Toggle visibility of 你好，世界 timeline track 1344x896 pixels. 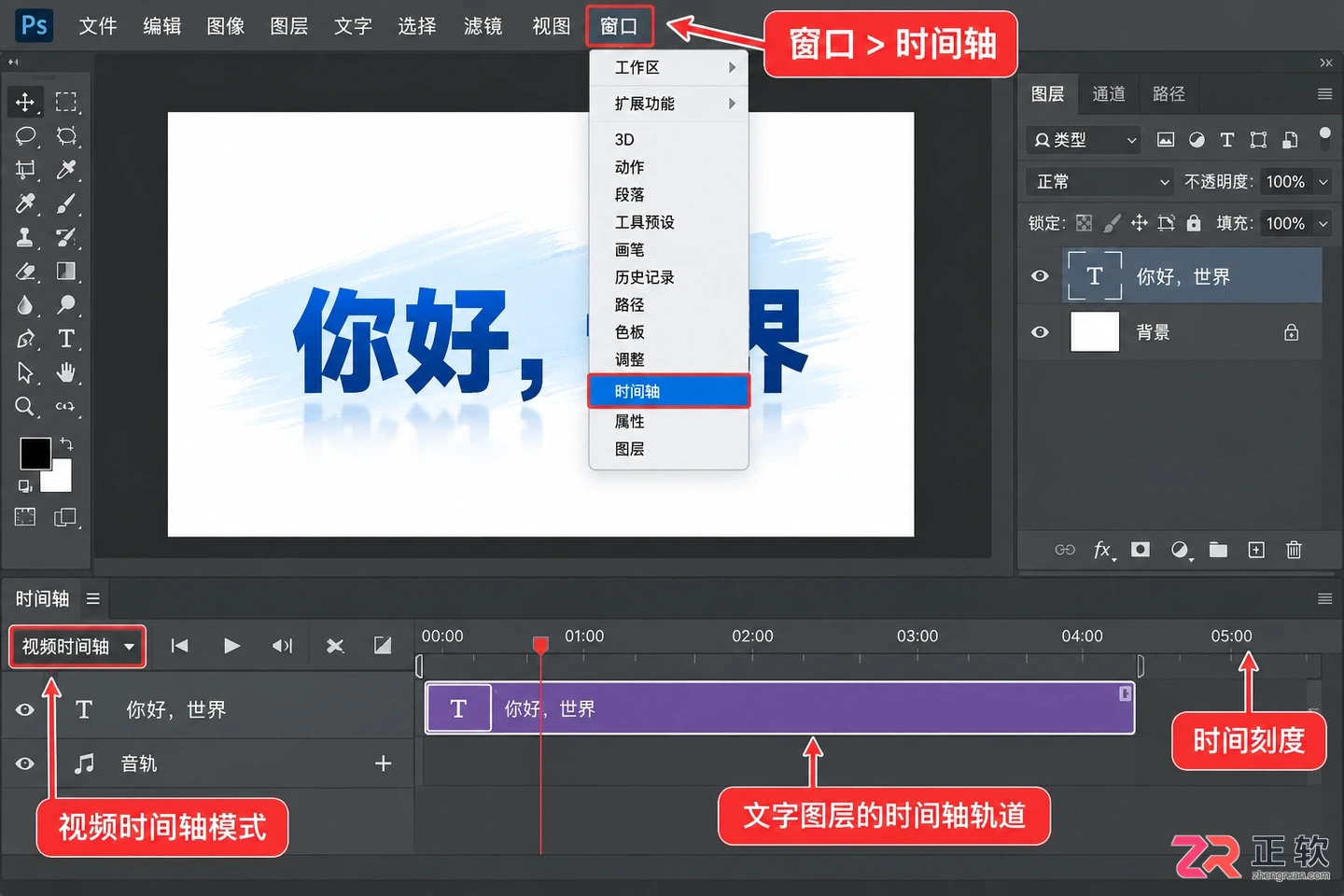coord(25,709)
